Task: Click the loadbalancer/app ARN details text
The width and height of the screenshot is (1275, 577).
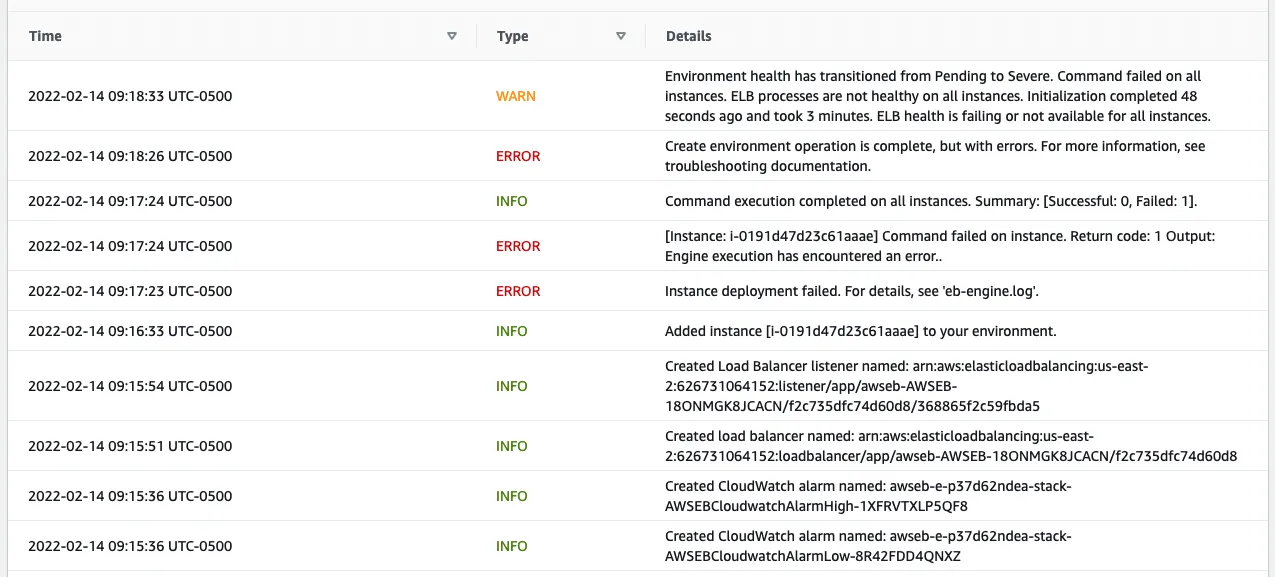Action: [x=950, y=446]
